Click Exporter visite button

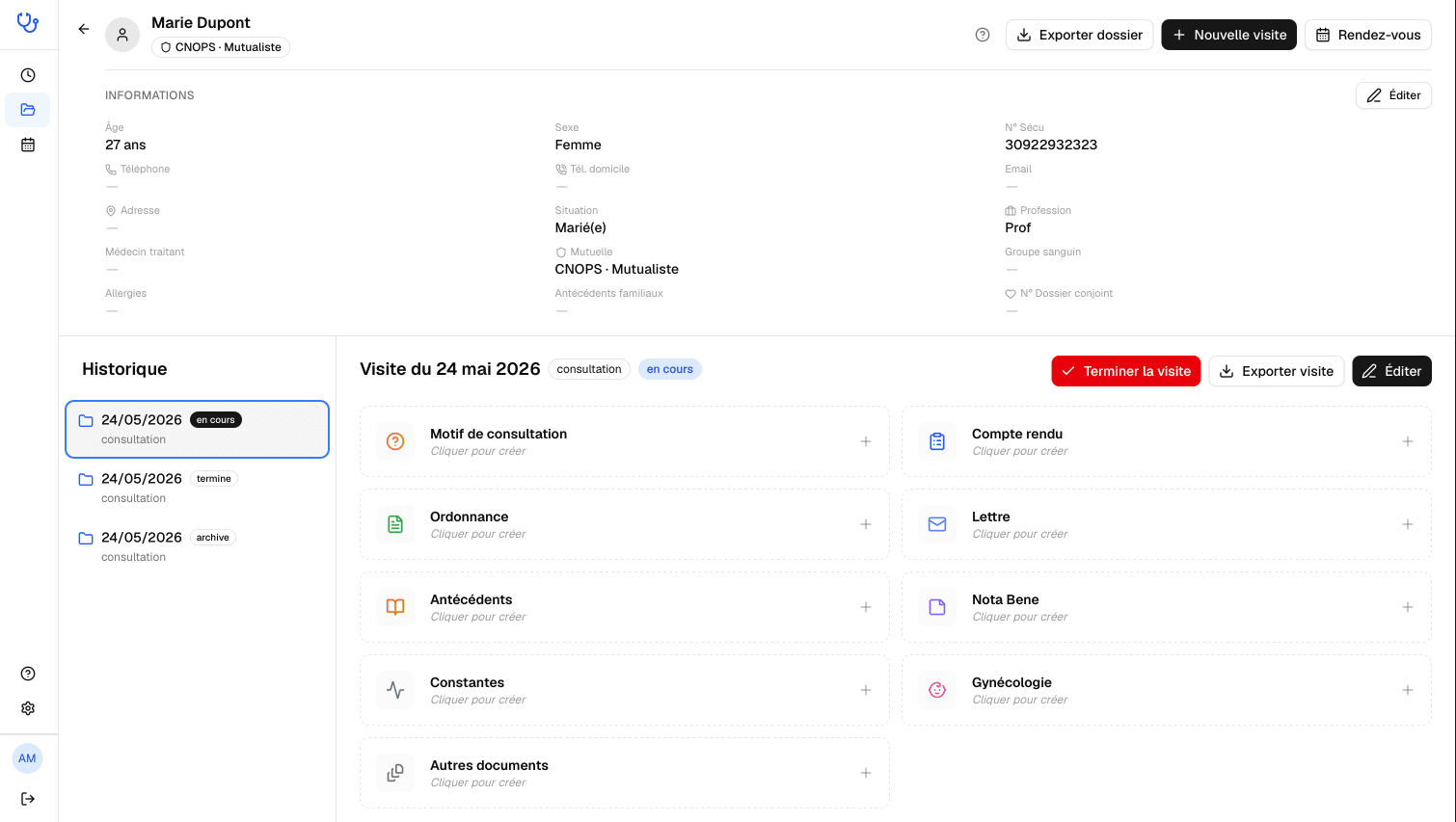pos(1277,371)
